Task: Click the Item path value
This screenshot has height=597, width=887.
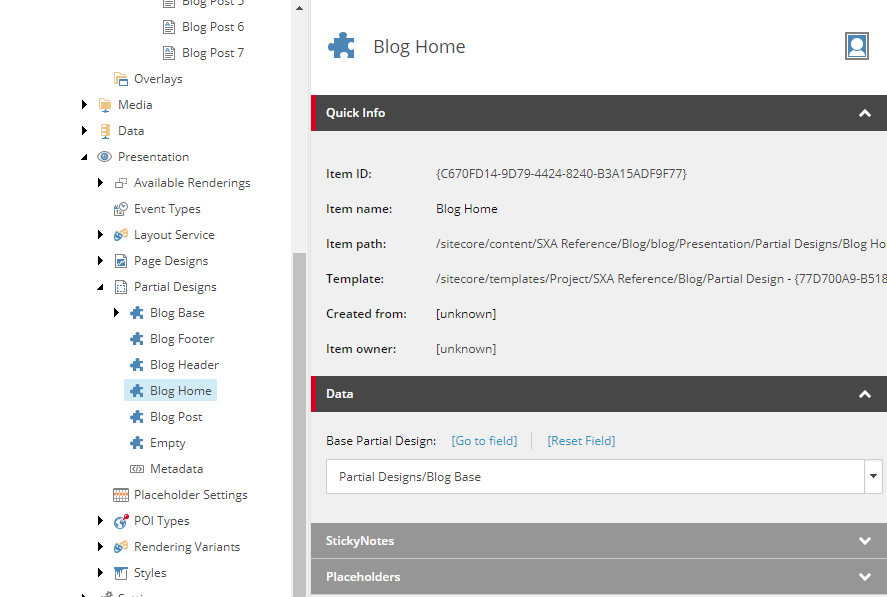Action: [661, 244]
